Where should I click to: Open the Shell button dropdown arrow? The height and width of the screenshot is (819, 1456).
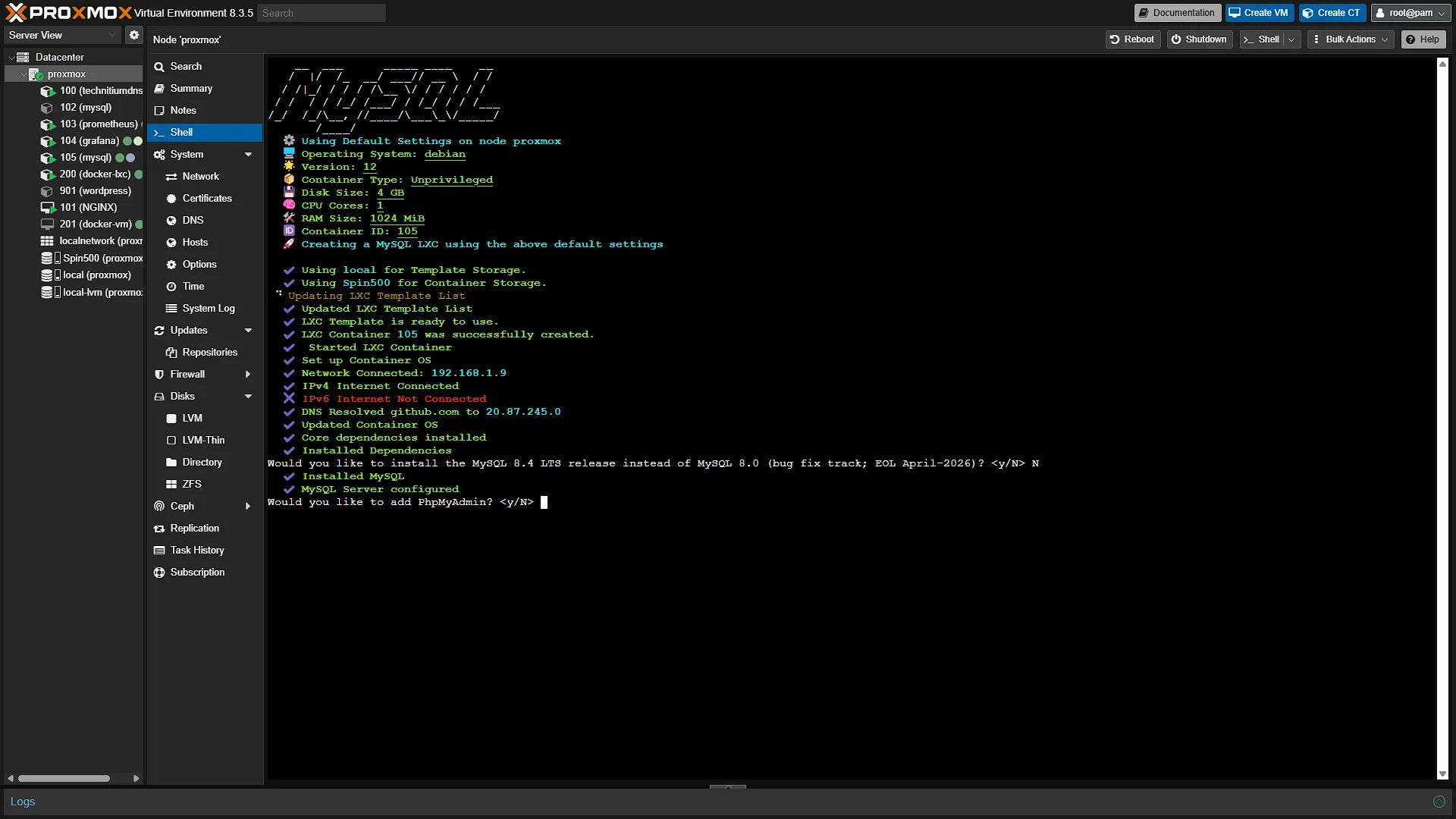[x=1291, y=39]
